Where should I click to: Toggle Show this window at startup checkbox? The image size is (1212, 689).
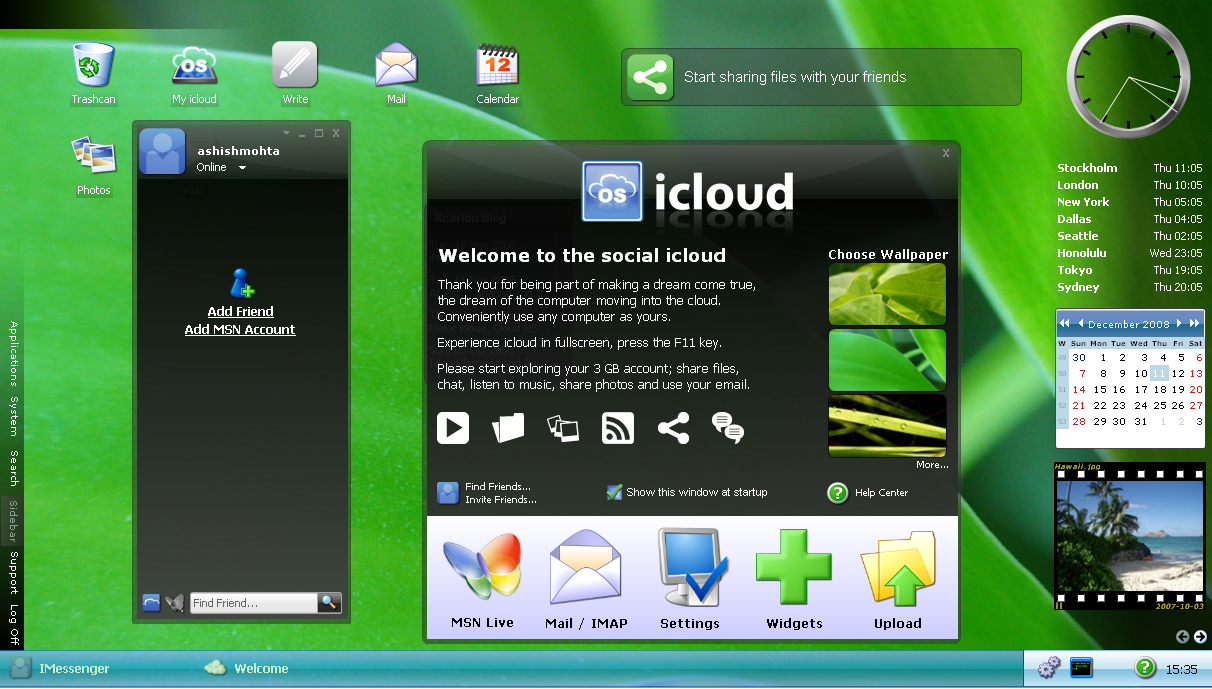tap(615, 492)
